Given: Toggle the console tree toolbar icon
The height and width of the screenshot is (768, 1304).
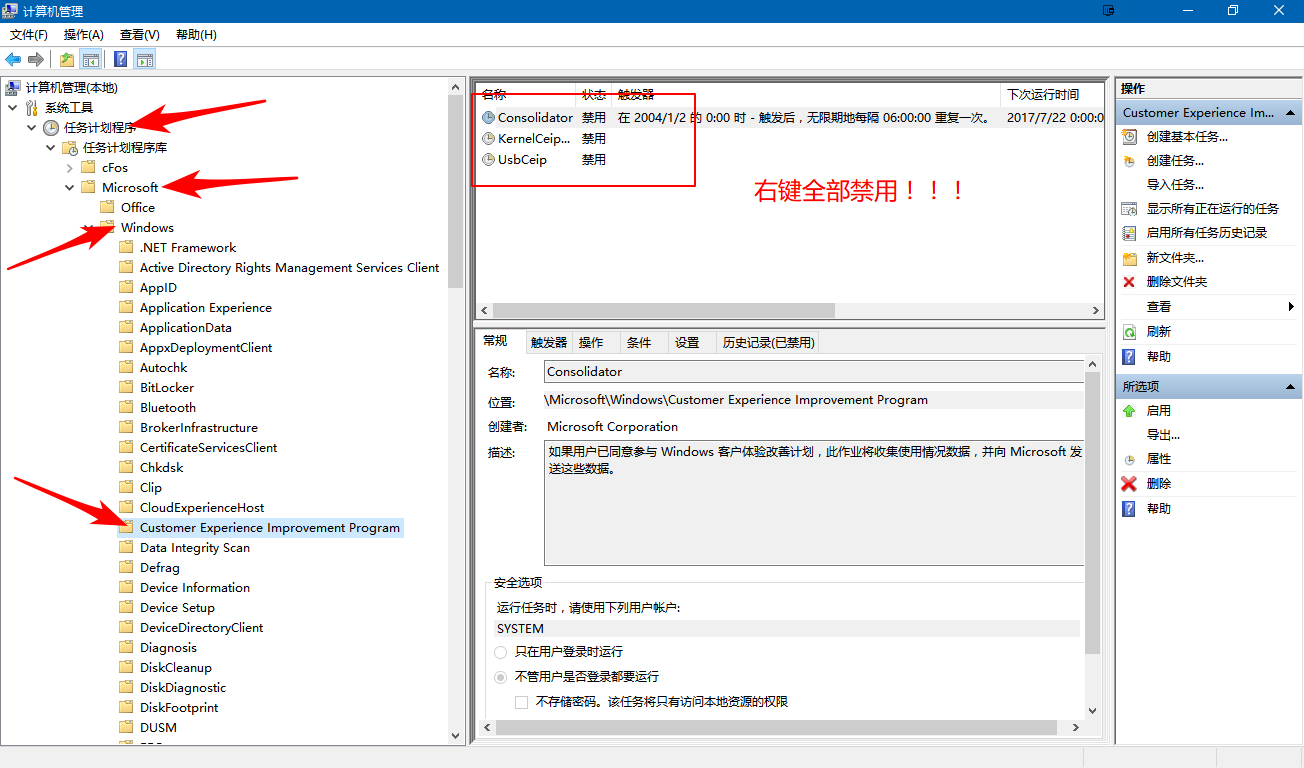Looking at the screenshot, I should click(x=91, y=58).
